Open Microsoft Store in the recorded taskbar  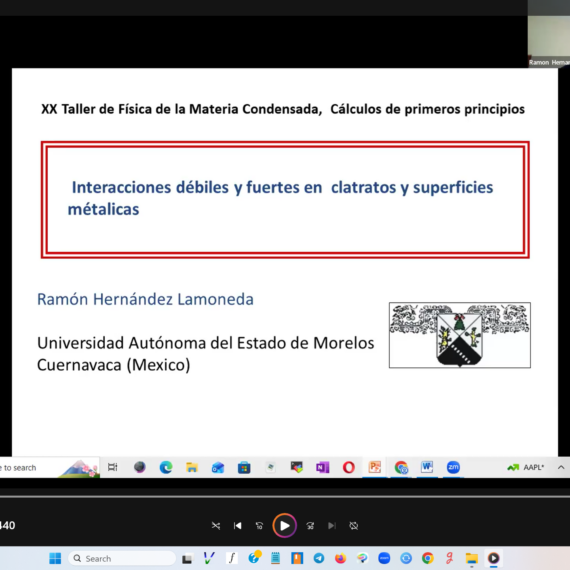pyautogui.click(x=244, y=467)
